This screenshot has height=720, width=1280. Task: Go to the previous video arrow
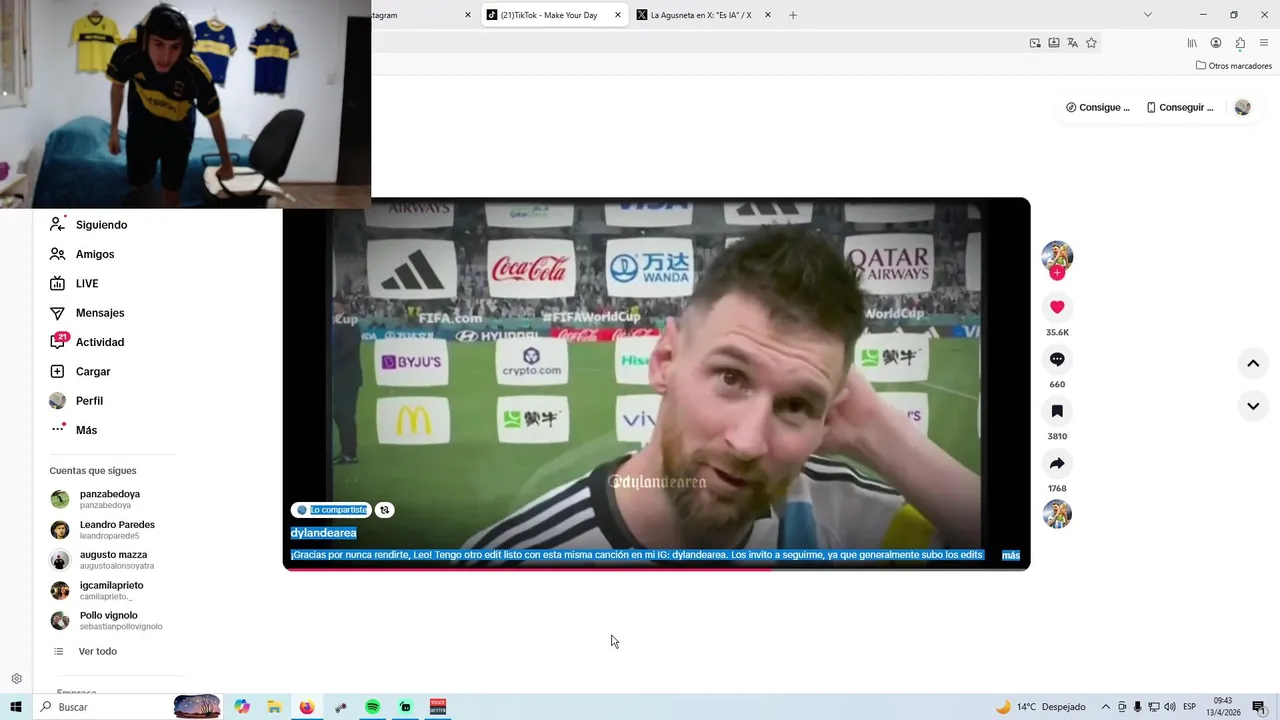click(x=1253, y=363)
